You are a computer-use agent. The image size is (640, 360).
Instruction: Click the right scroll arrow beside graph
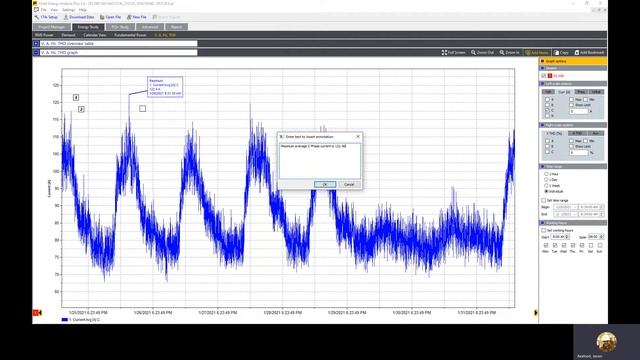(x=536, y=313)
